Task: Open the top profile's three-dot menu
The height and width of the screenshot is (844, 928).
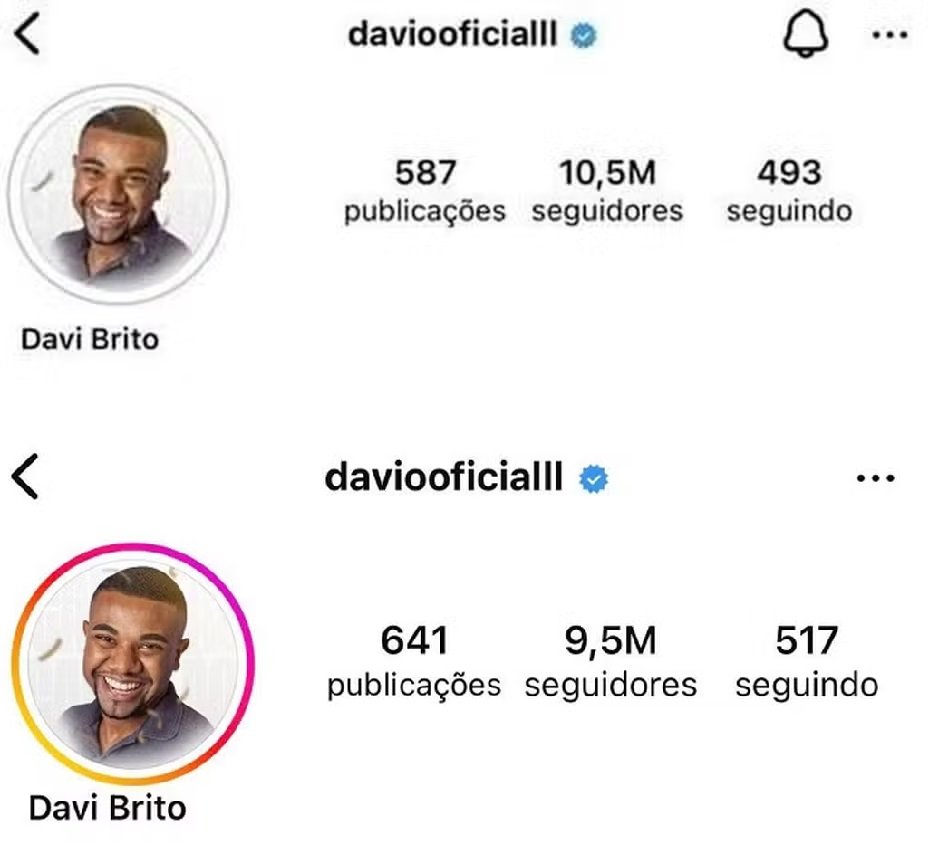Action: pos(890,36)
